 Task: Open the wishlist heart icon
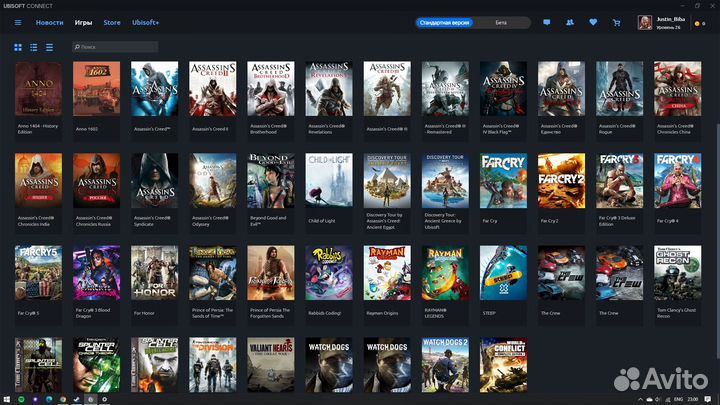pos(593,22)
